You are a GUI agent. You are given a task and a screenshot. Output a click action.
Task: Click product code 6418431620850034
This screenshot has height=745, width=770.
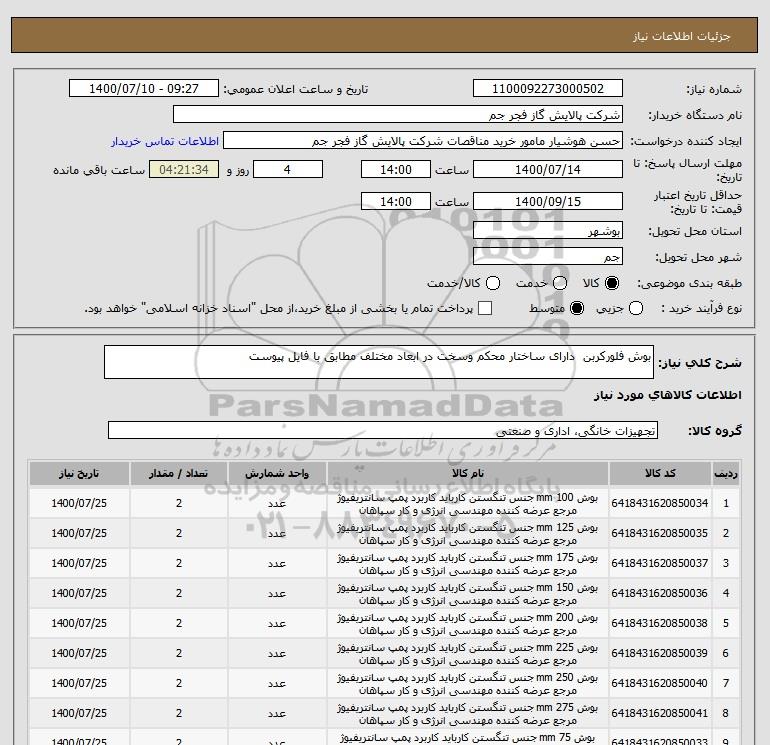[660, 503]
